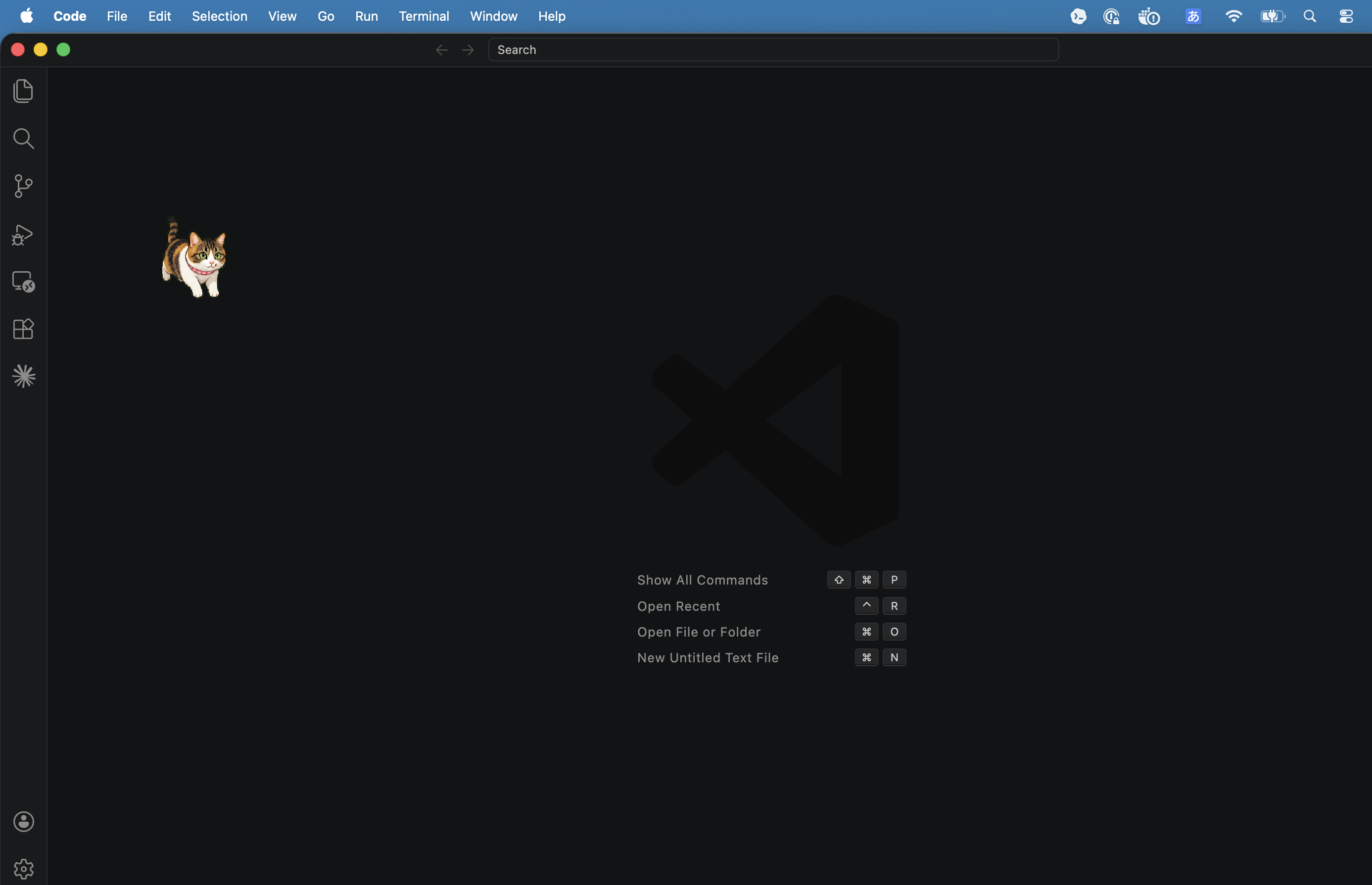Minimize the VS Code window

(x=41, y=50)
